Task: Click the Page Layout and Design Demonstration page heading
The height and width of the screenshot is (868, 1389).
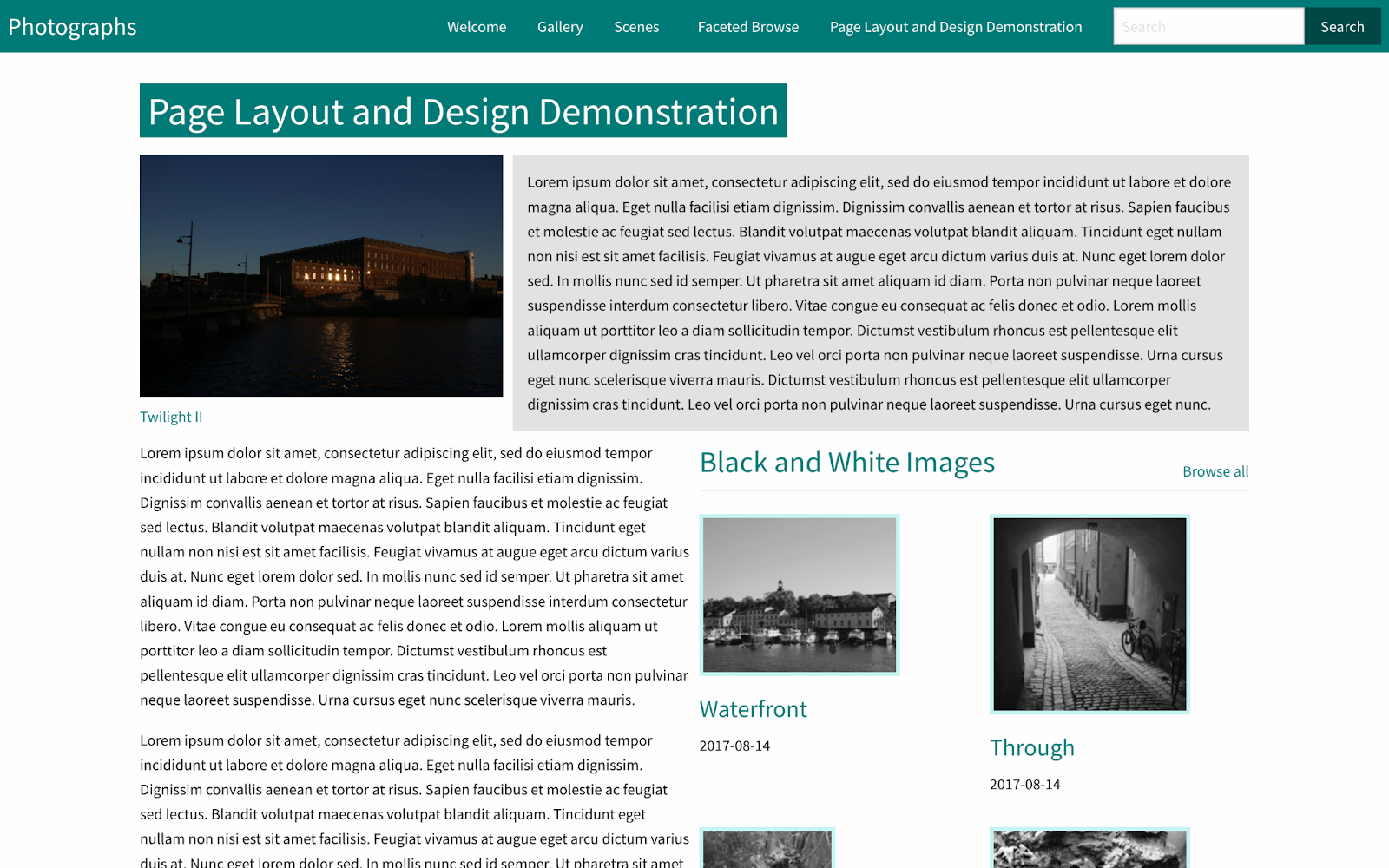Action: coord(464,111)
